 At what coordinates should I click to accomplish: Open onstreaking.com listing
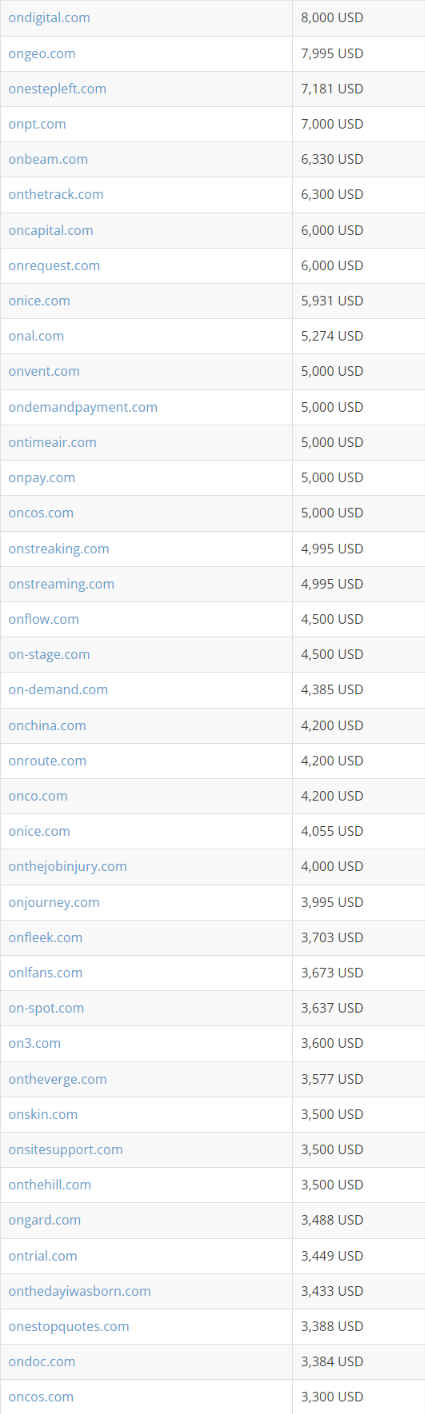point(59,548)
